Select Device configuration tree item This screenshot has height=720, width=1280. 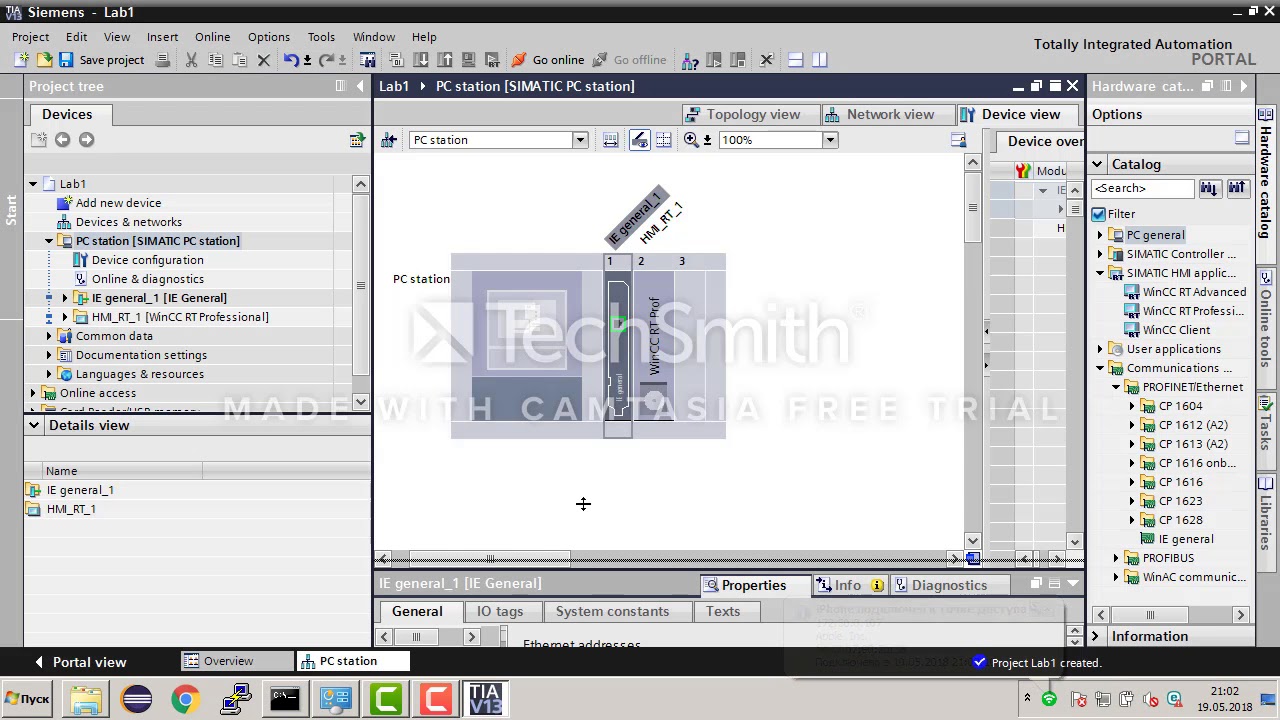(147, 260)
